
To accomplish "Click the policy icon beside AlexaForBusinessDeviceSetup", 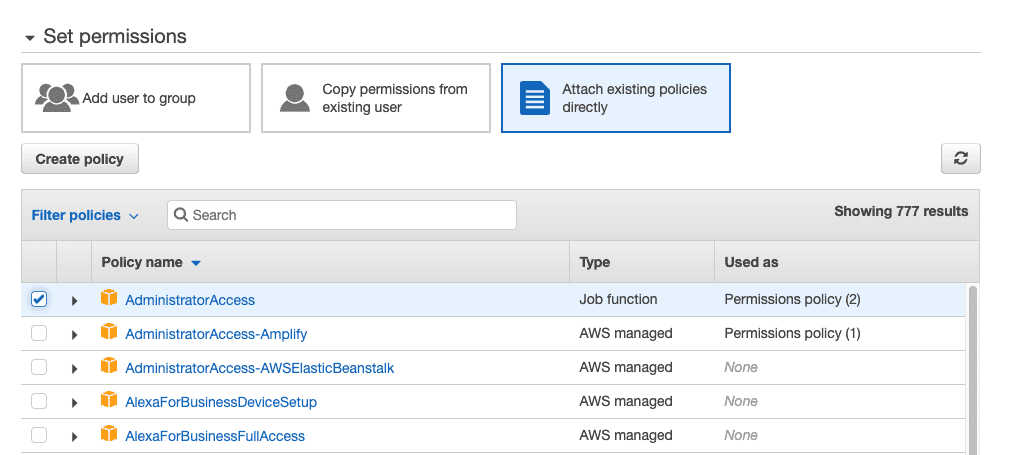I will tap(109, 401).
